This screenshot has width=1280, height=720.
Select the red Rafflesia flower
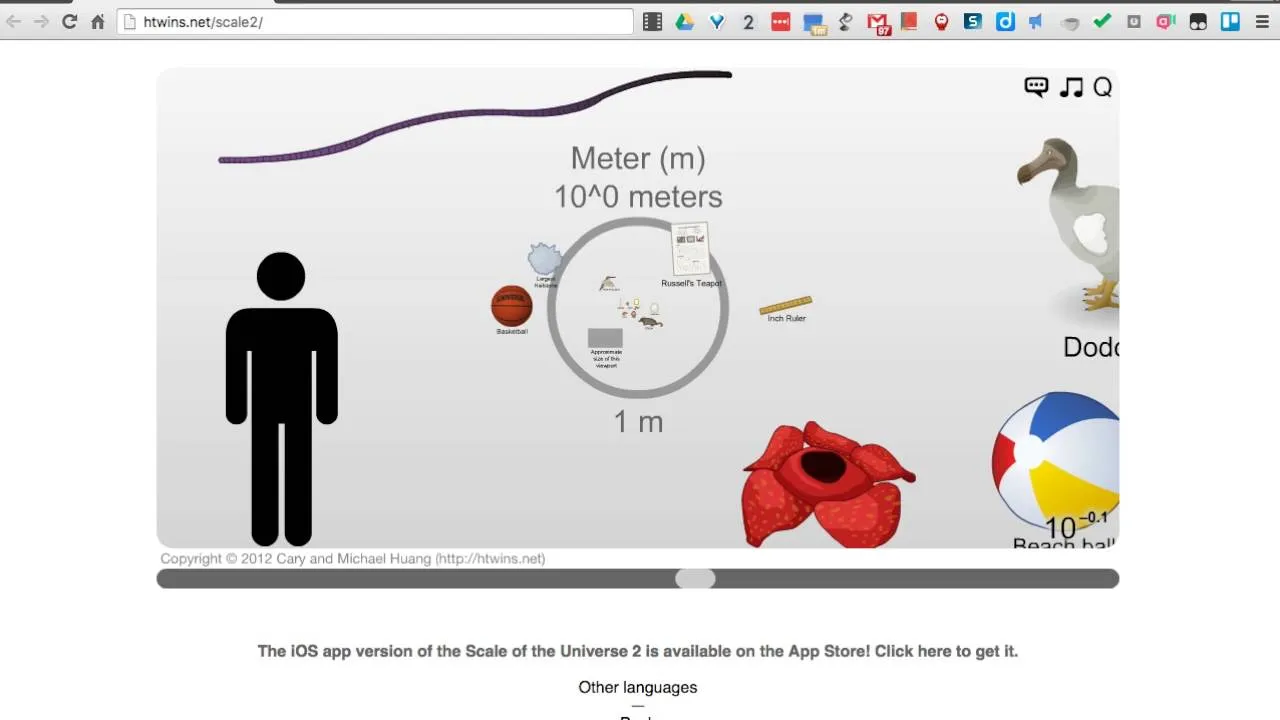click(827, 483)
